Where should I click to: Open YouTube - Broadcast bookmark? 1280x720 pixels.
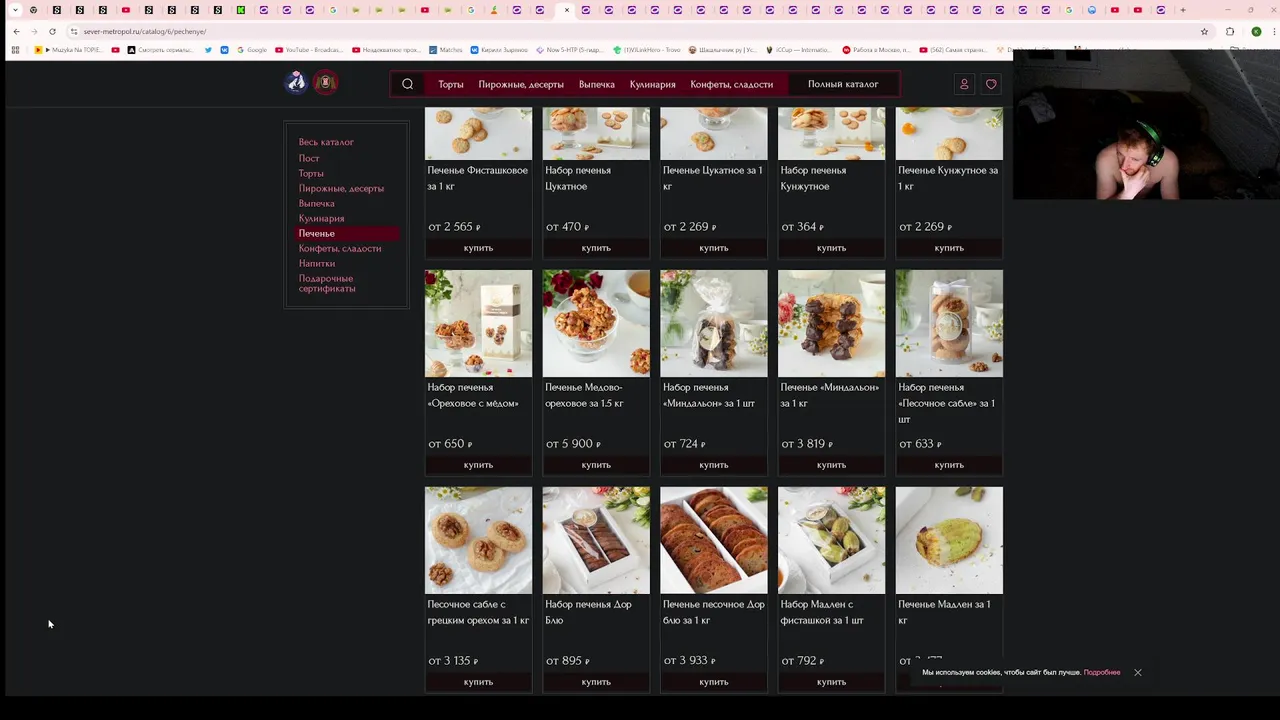click(308, 49)
